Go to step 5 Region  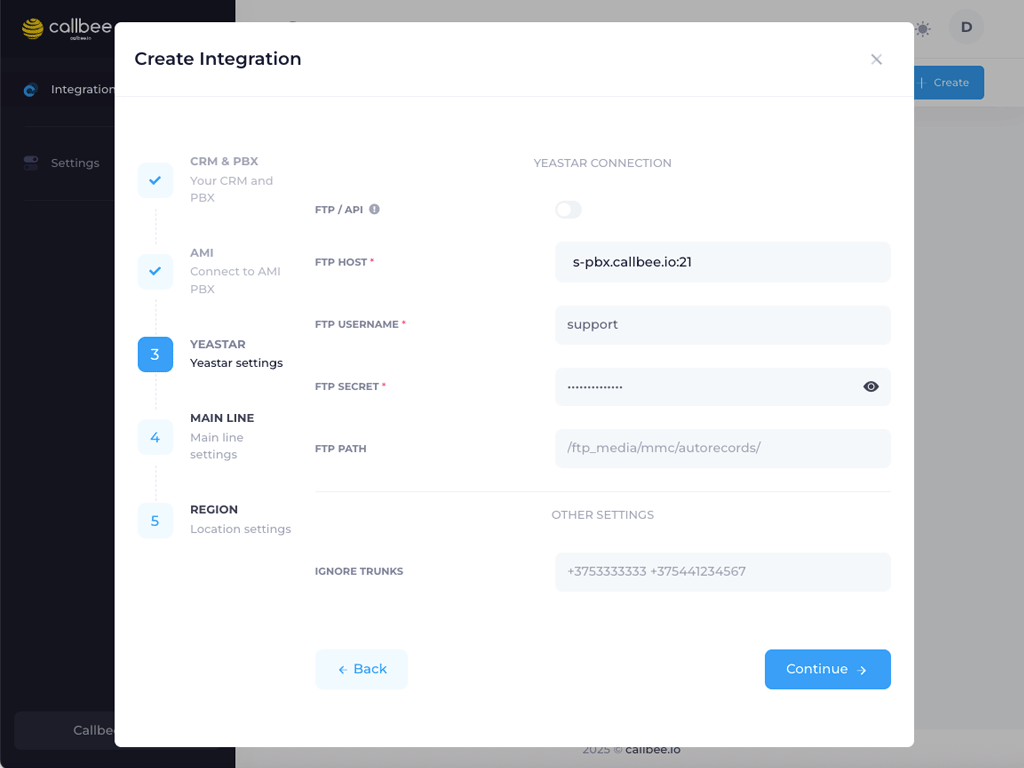[155, 520]
